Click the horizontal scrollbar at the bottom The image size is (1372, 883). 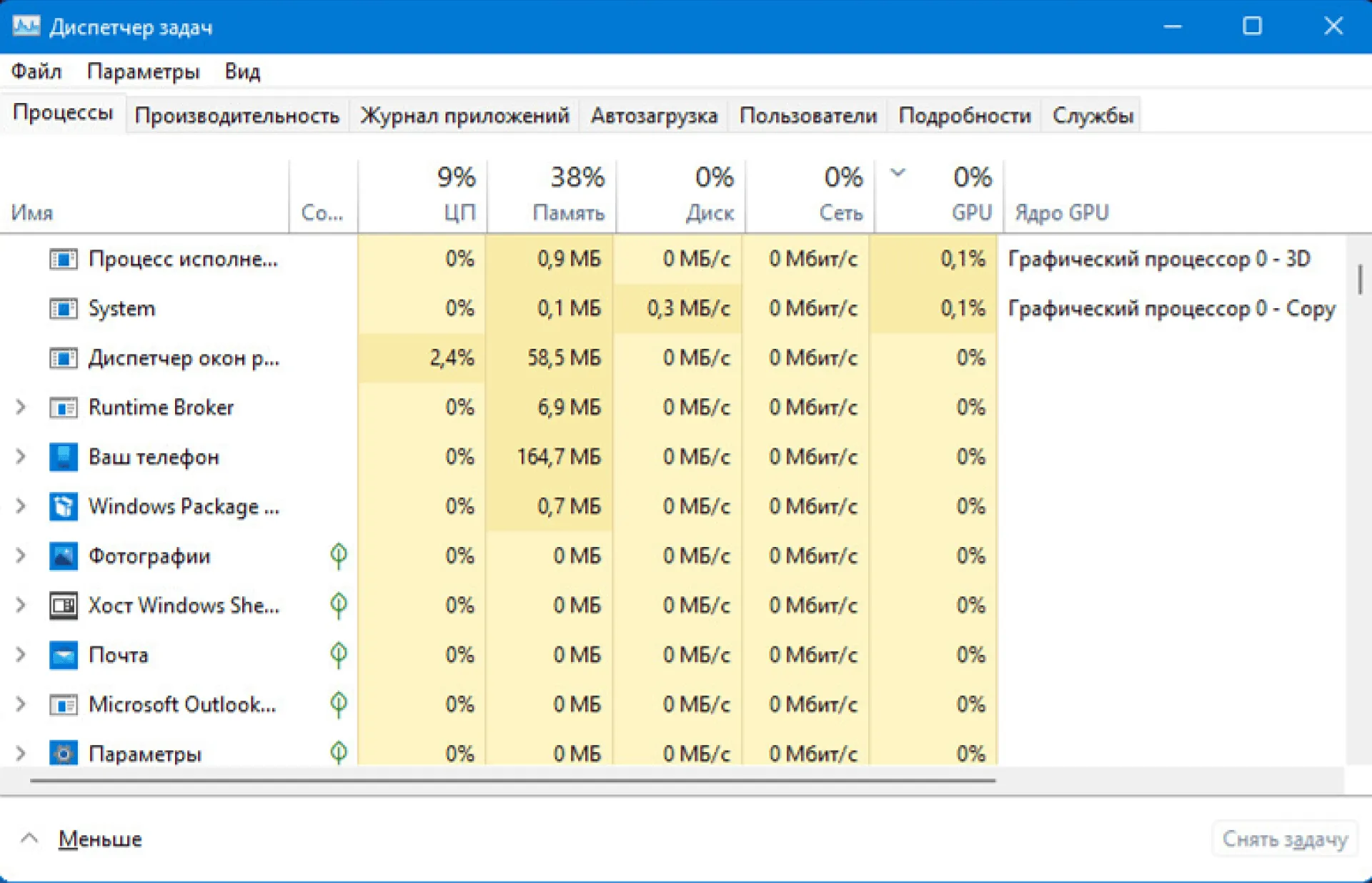coord(512,781)
